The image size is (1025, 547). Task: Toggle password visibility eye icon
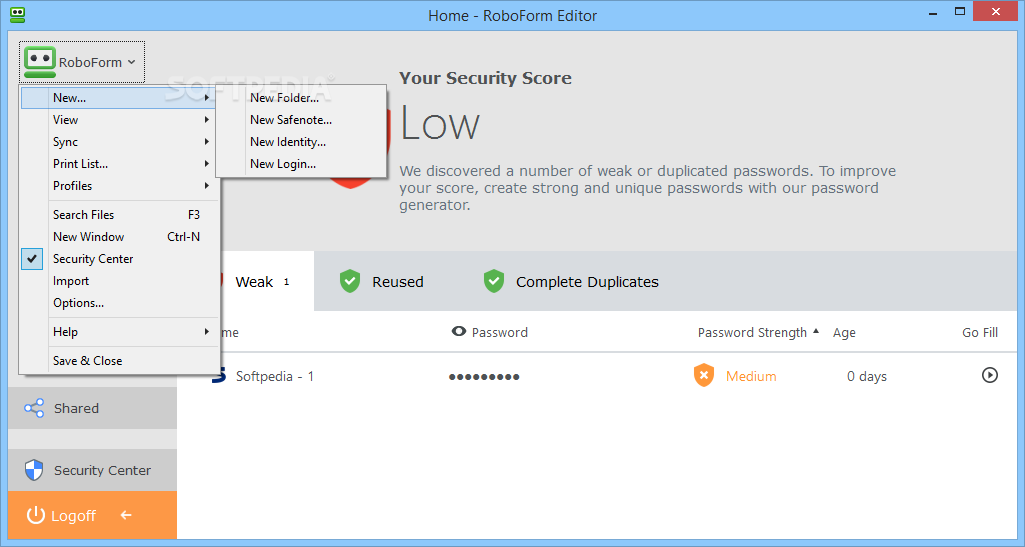459,331
